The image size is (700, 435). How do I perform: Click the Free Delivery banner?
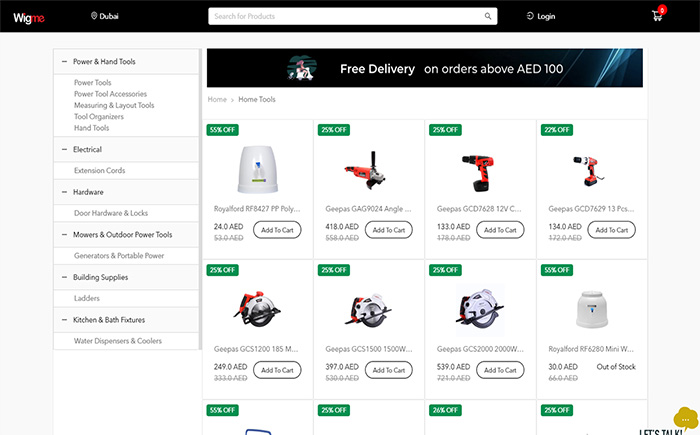(424, 69)
